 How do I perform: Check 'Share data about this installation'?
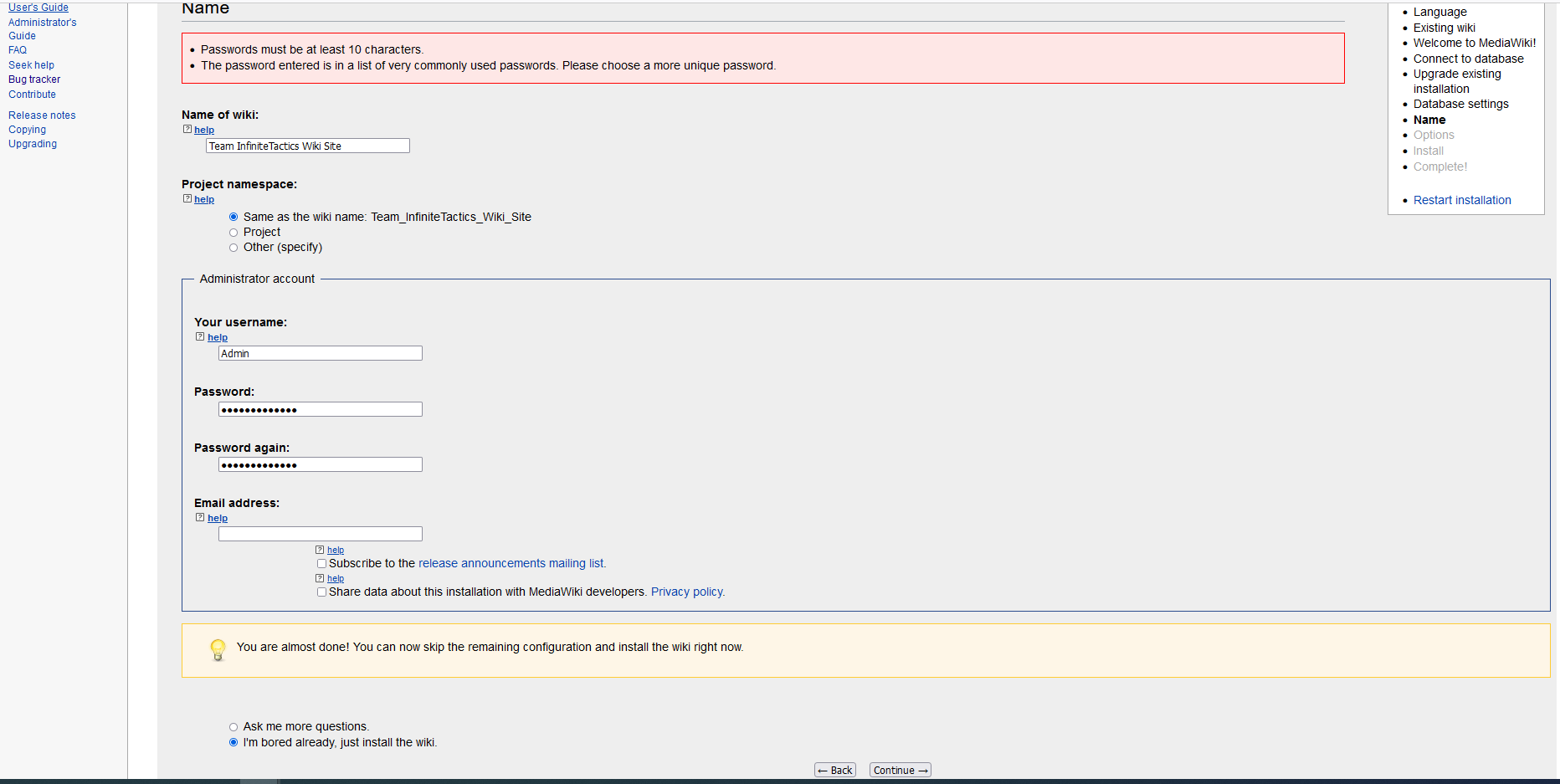[x=321, y=592]
